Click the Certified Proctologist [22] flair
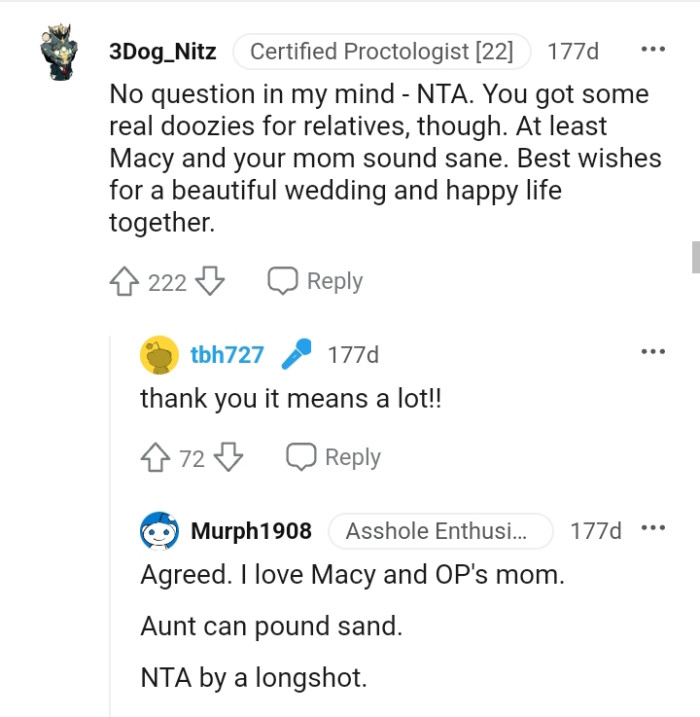This screenshot has height=717, width=700. [381, 52]
